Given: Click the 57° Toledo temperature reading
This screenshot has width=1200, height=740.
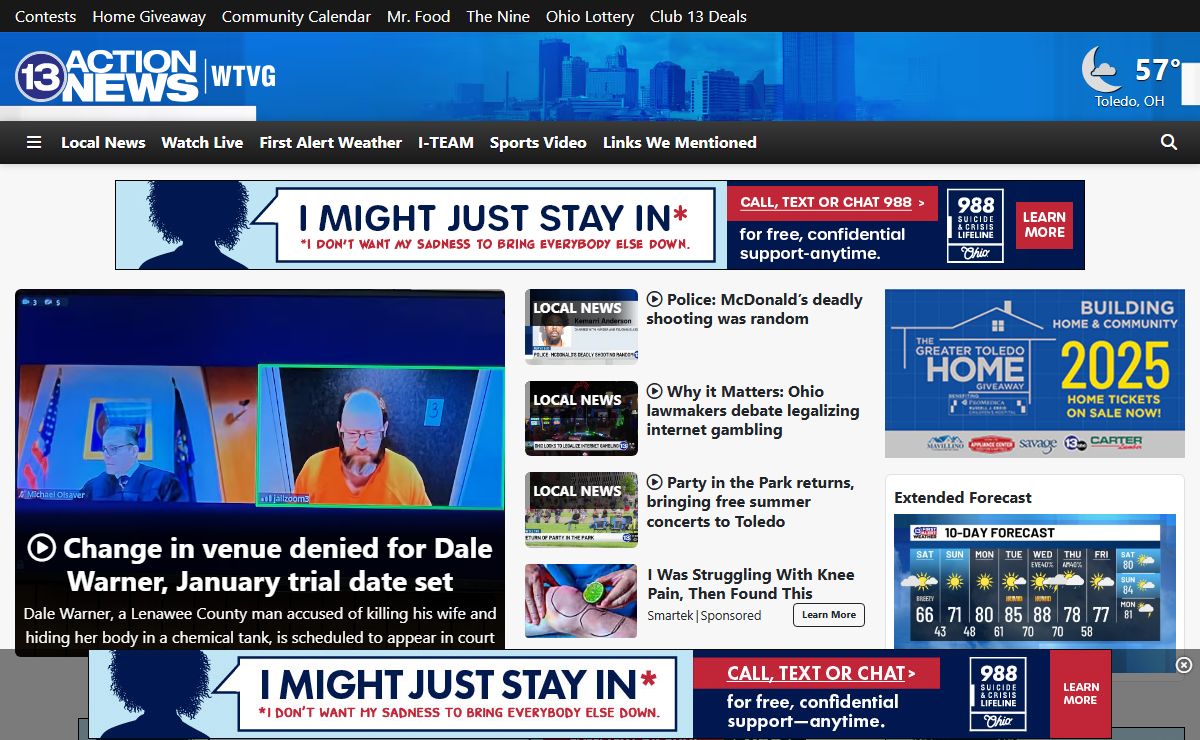Looking at the screenshot, I should [x=1158, y=70].
